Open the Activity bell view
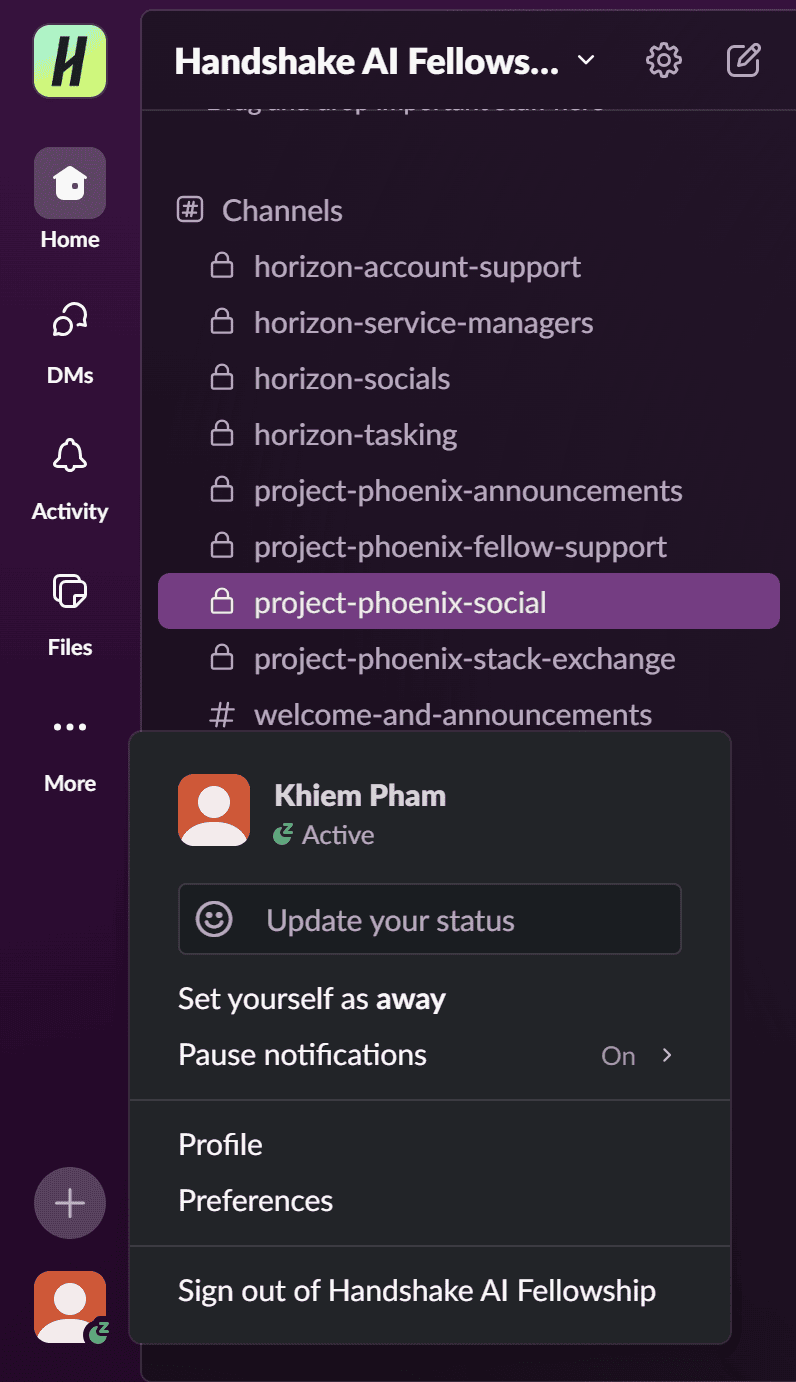The image size is (796, 1382). 70,456
